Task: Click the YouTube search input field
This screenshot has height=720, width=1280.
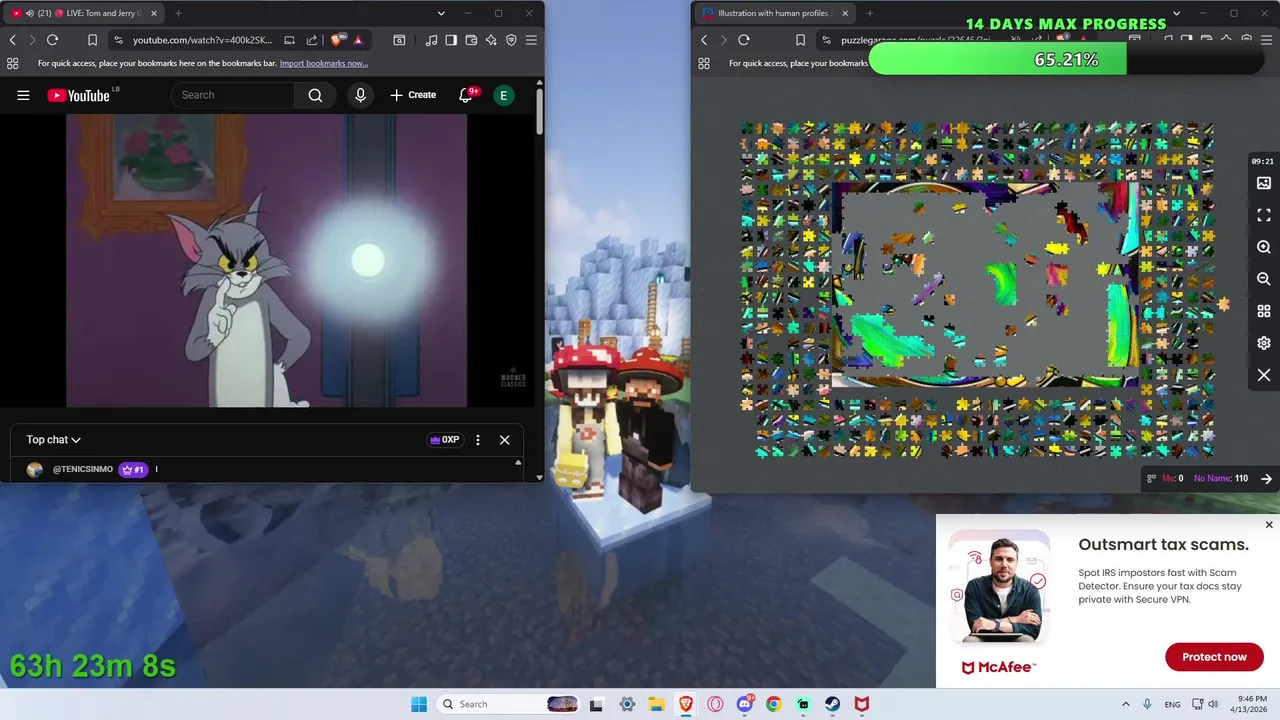Action: [x=234, y=95]
